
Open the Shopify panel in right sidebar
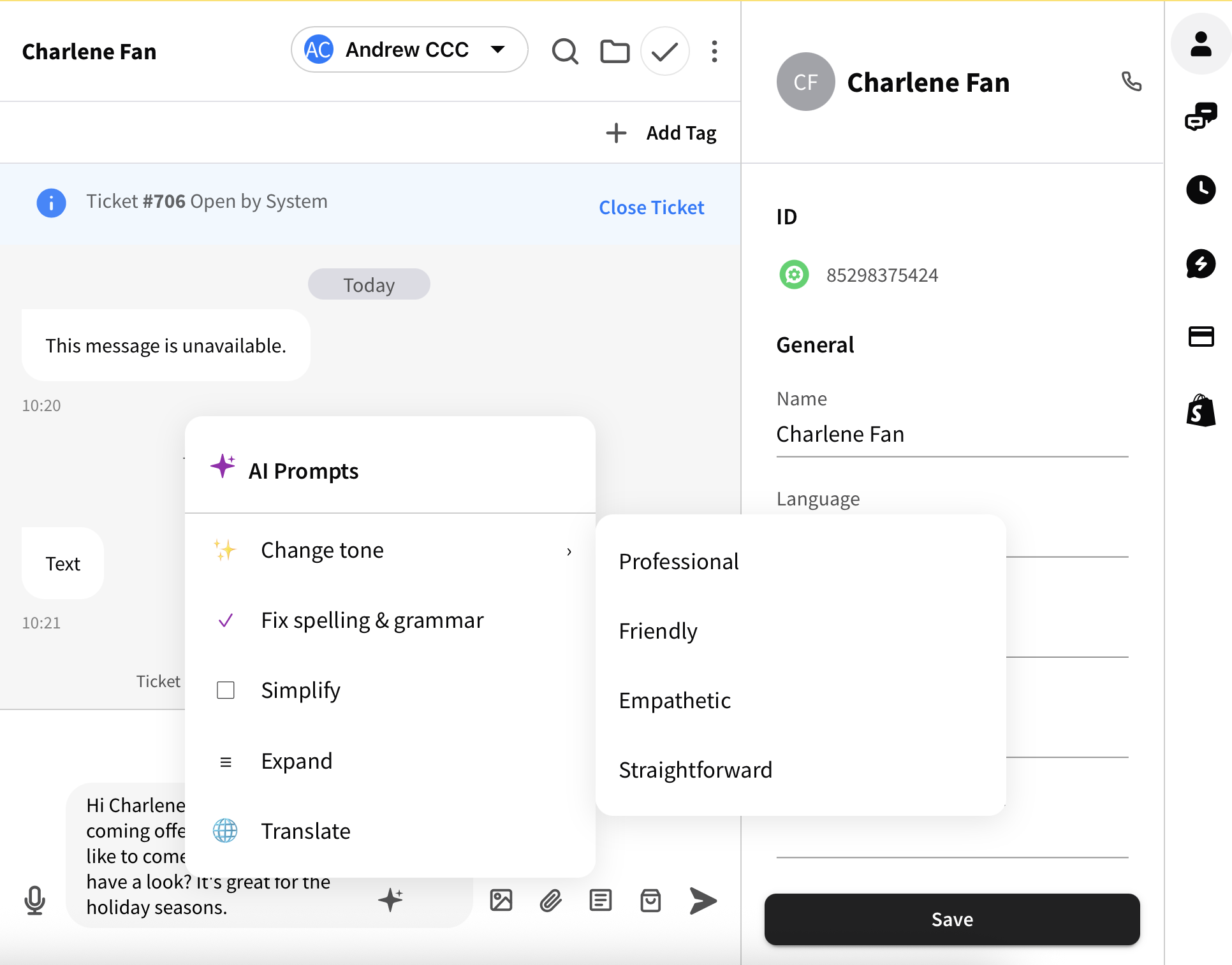tap(1201, 410)
